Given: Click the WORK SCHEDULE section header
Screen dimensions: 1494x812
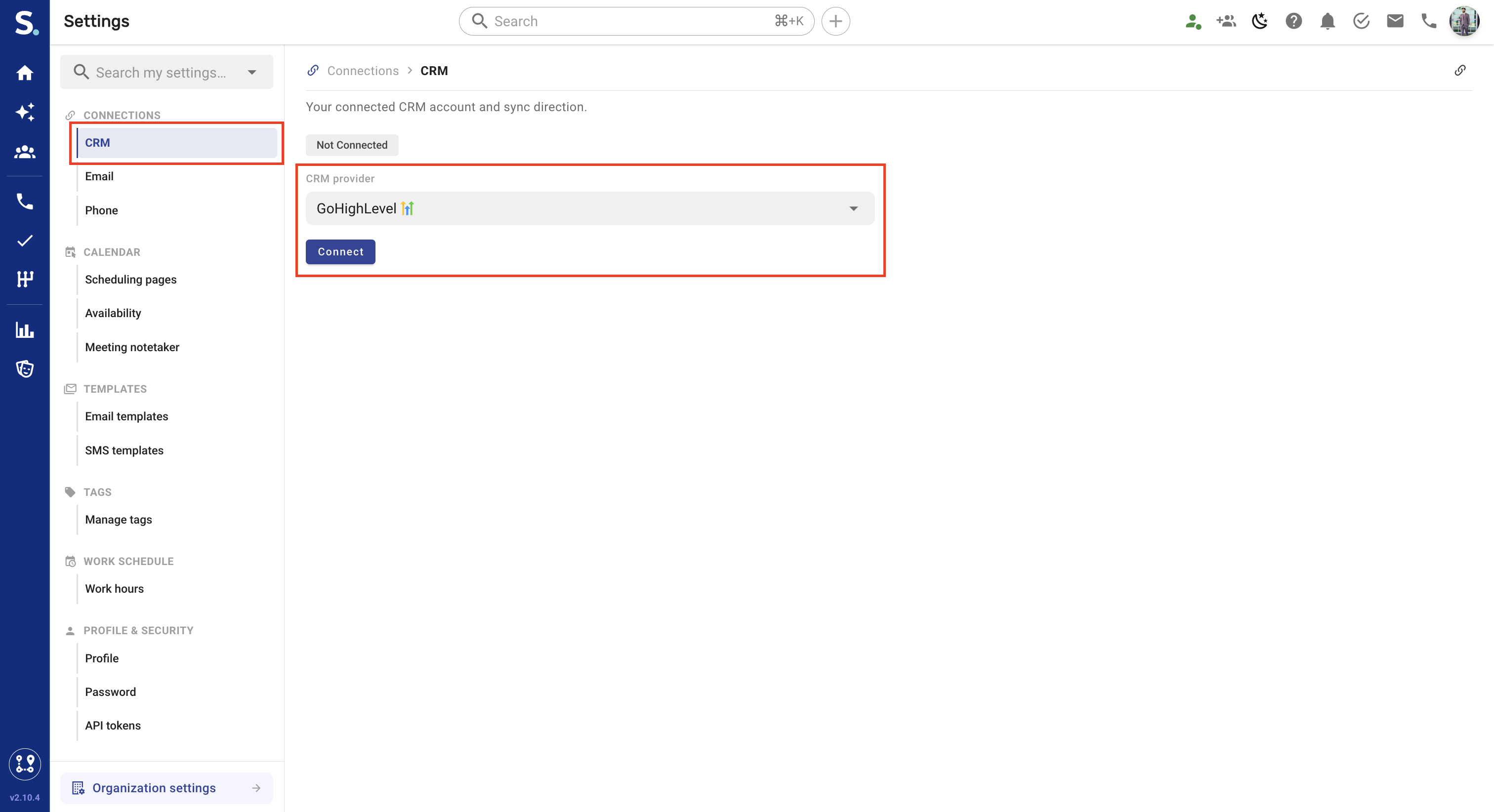Looking at the screenshot, I should pyautogui.click(x=129, y=562).
